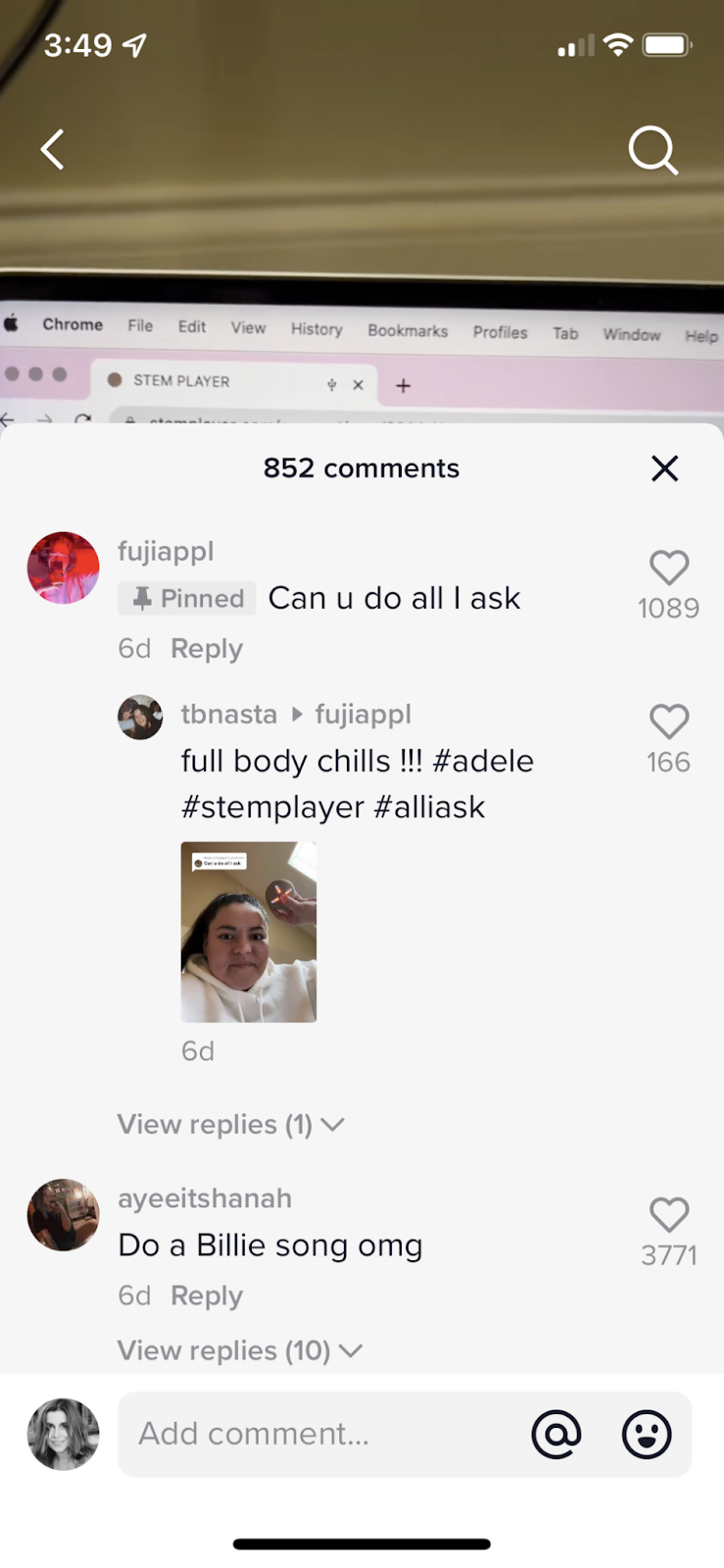Open the @ mention icon
The width and height of the screenshot is (724, 1568).
[x=556, y=1434]
